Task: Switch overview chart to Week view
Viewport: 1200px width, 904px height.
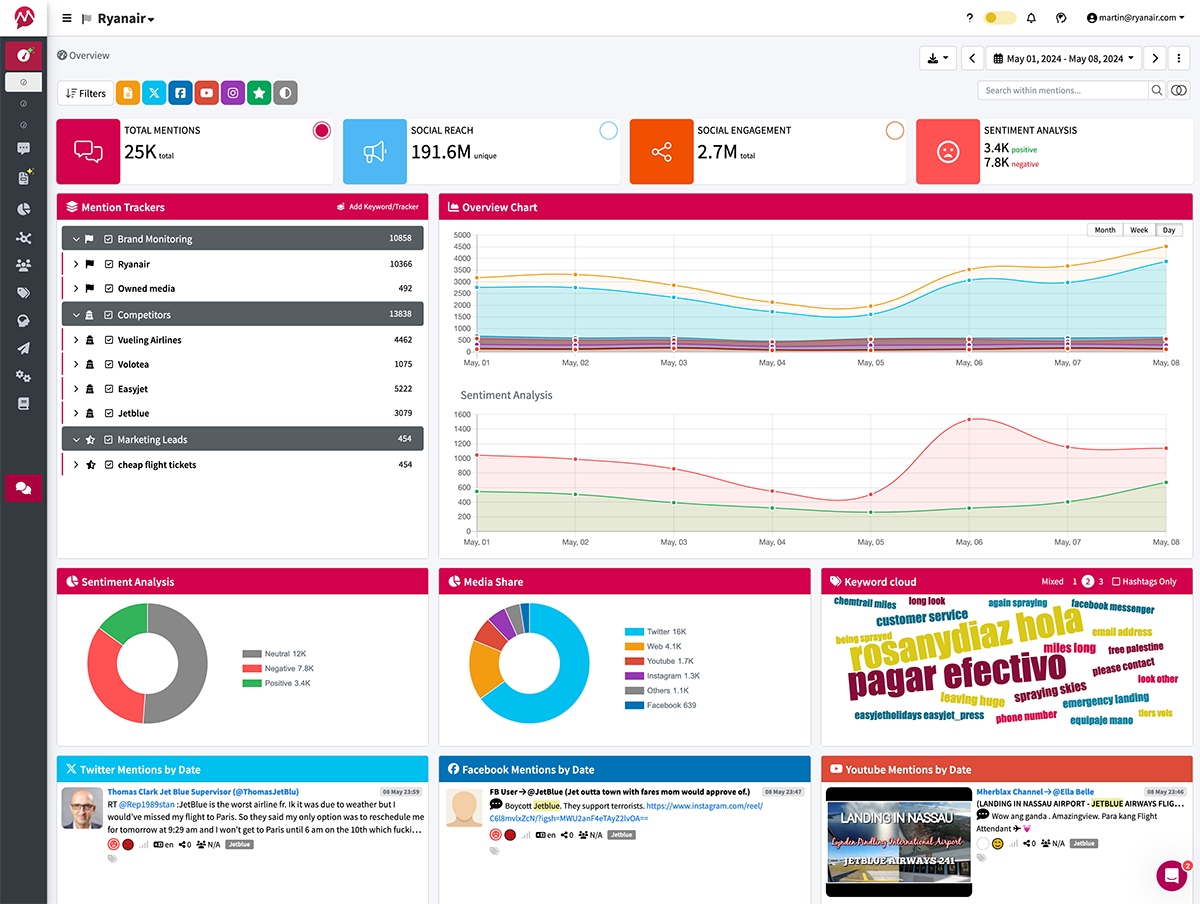Action: pos(1139,230)
